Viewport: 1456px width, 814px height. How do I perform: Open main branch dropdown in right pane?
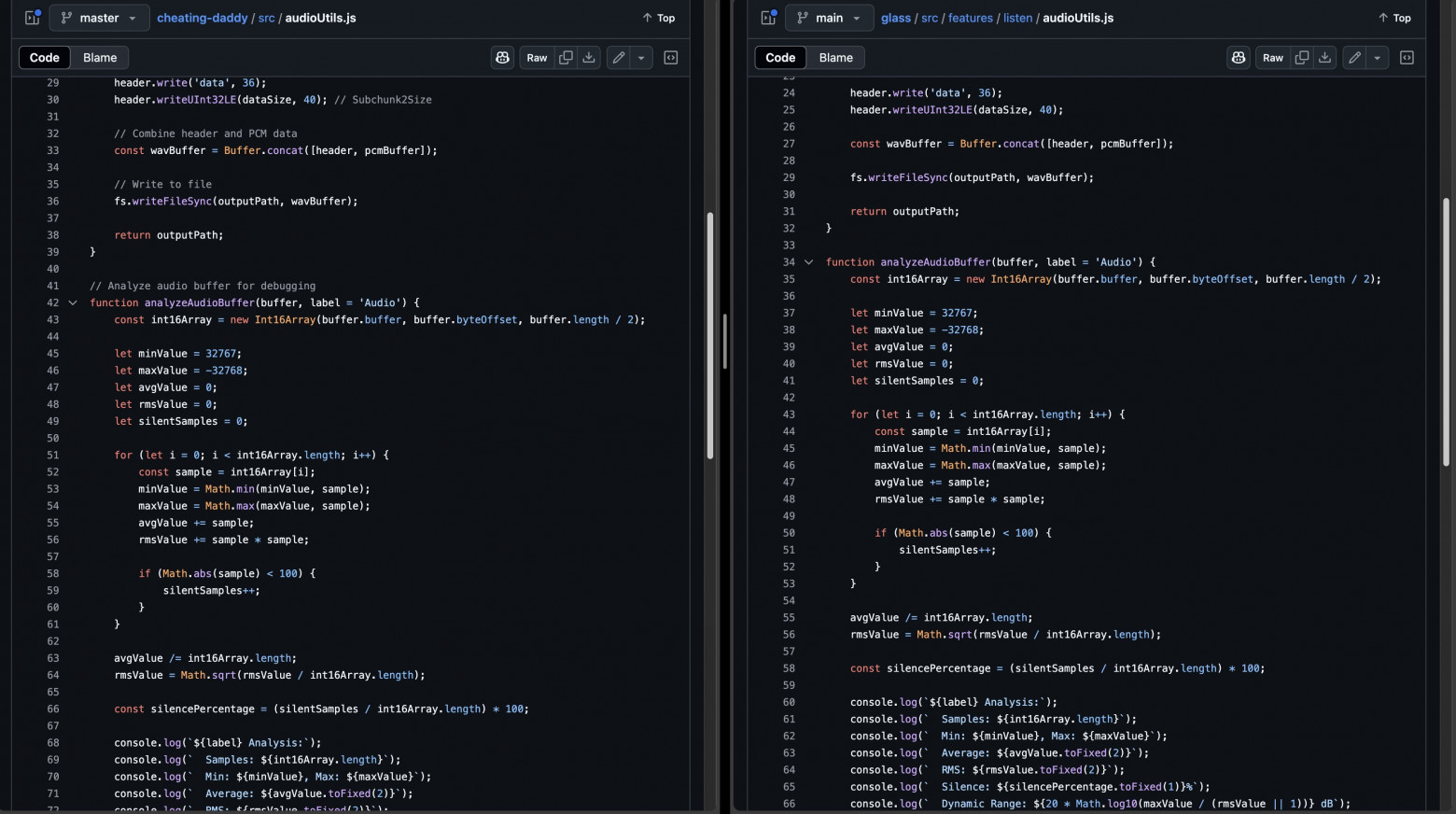pyautogui.click(x=830, y=18)
